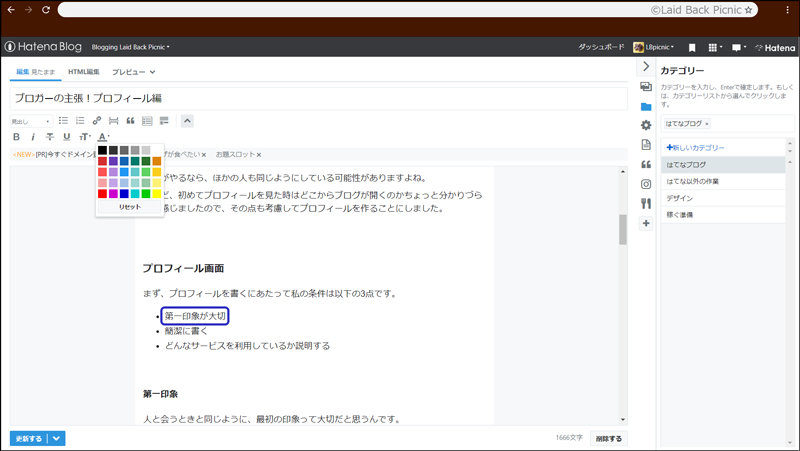The image size is (800, 451).
Task: Select the はてな以外の作業 category
Action: [x=723, y=181]
